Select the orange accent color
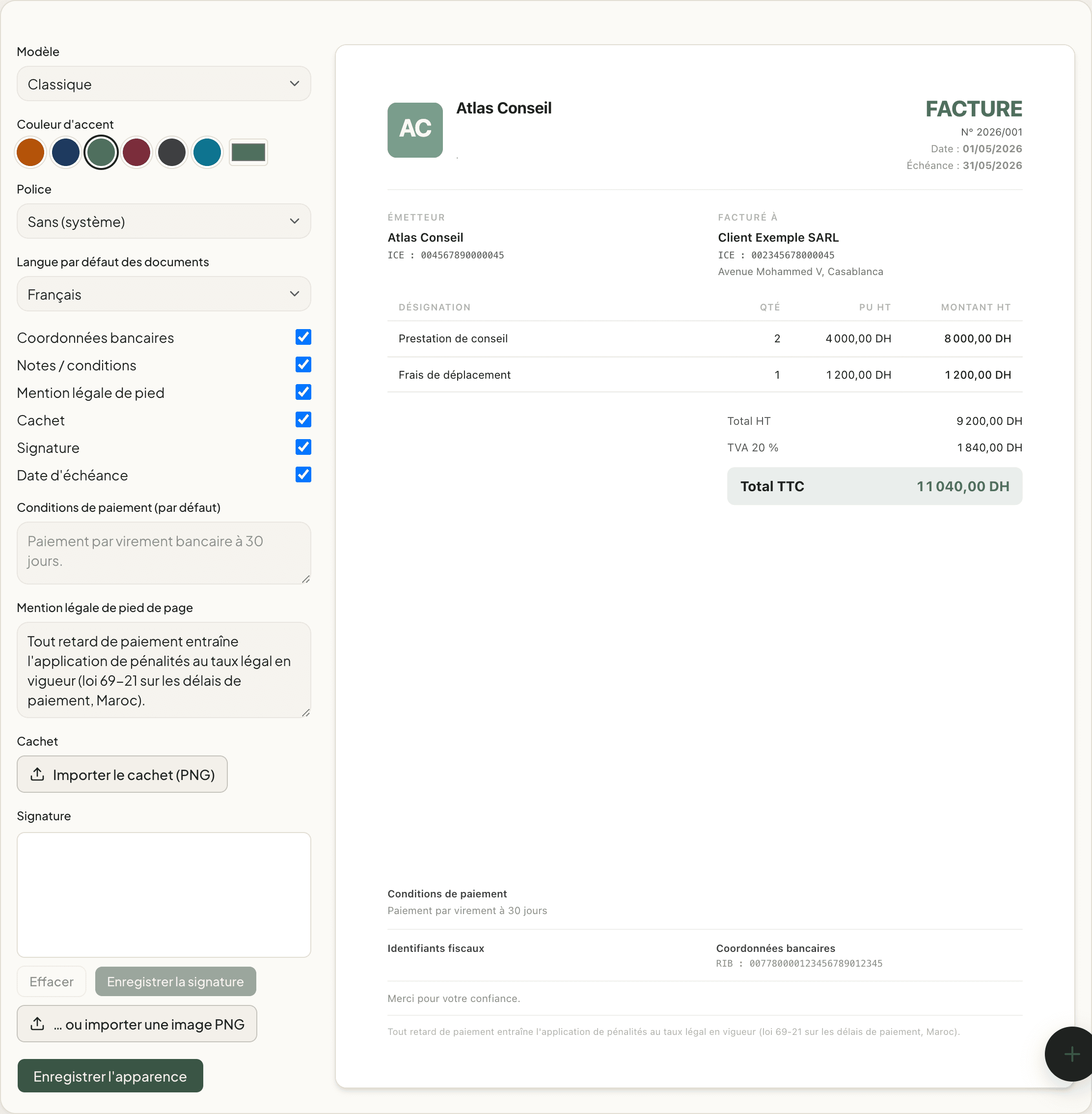 (x=30, y=153)
